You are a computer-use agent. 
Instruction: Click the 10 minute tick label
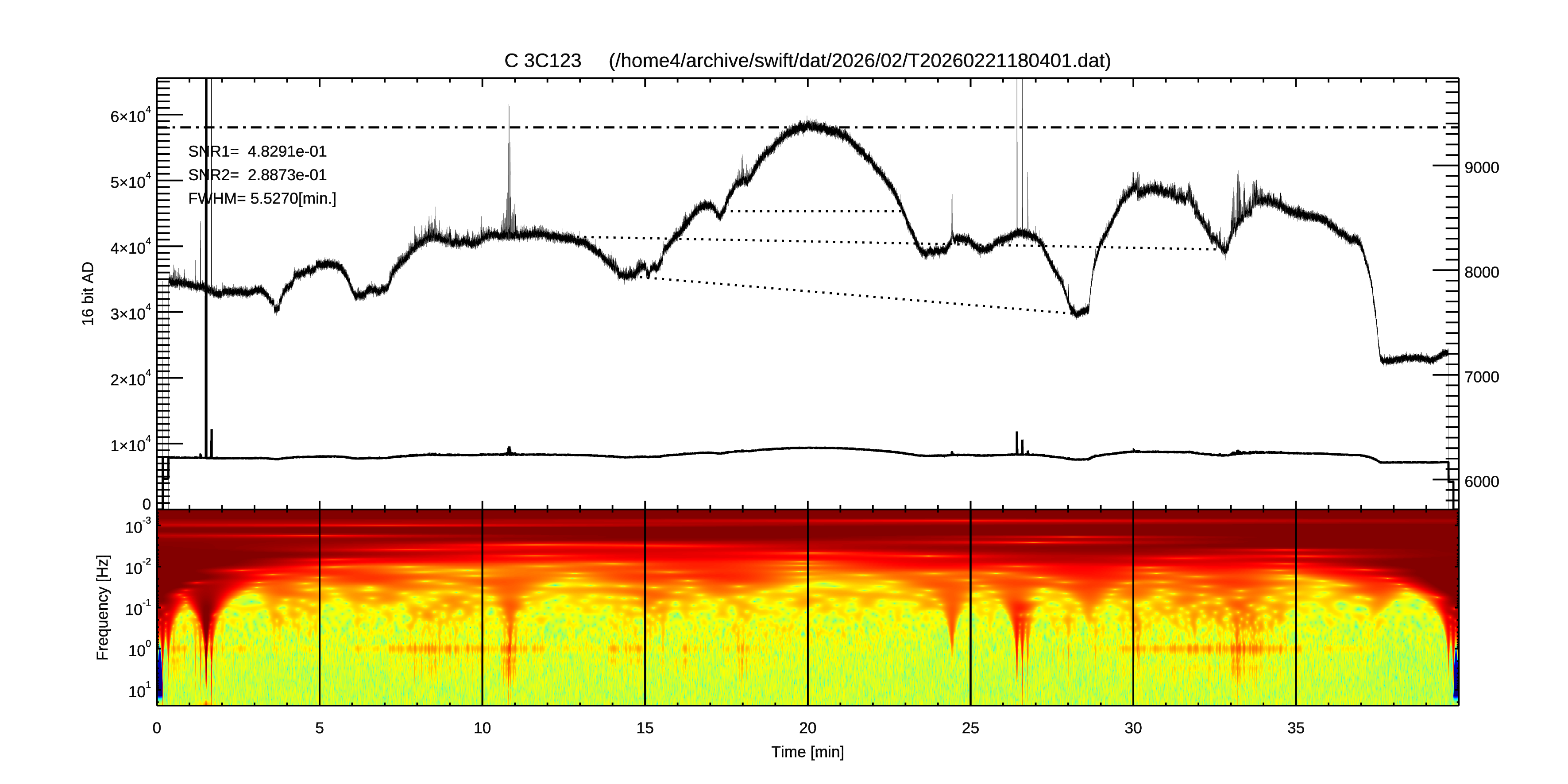[x=482, y=728]
